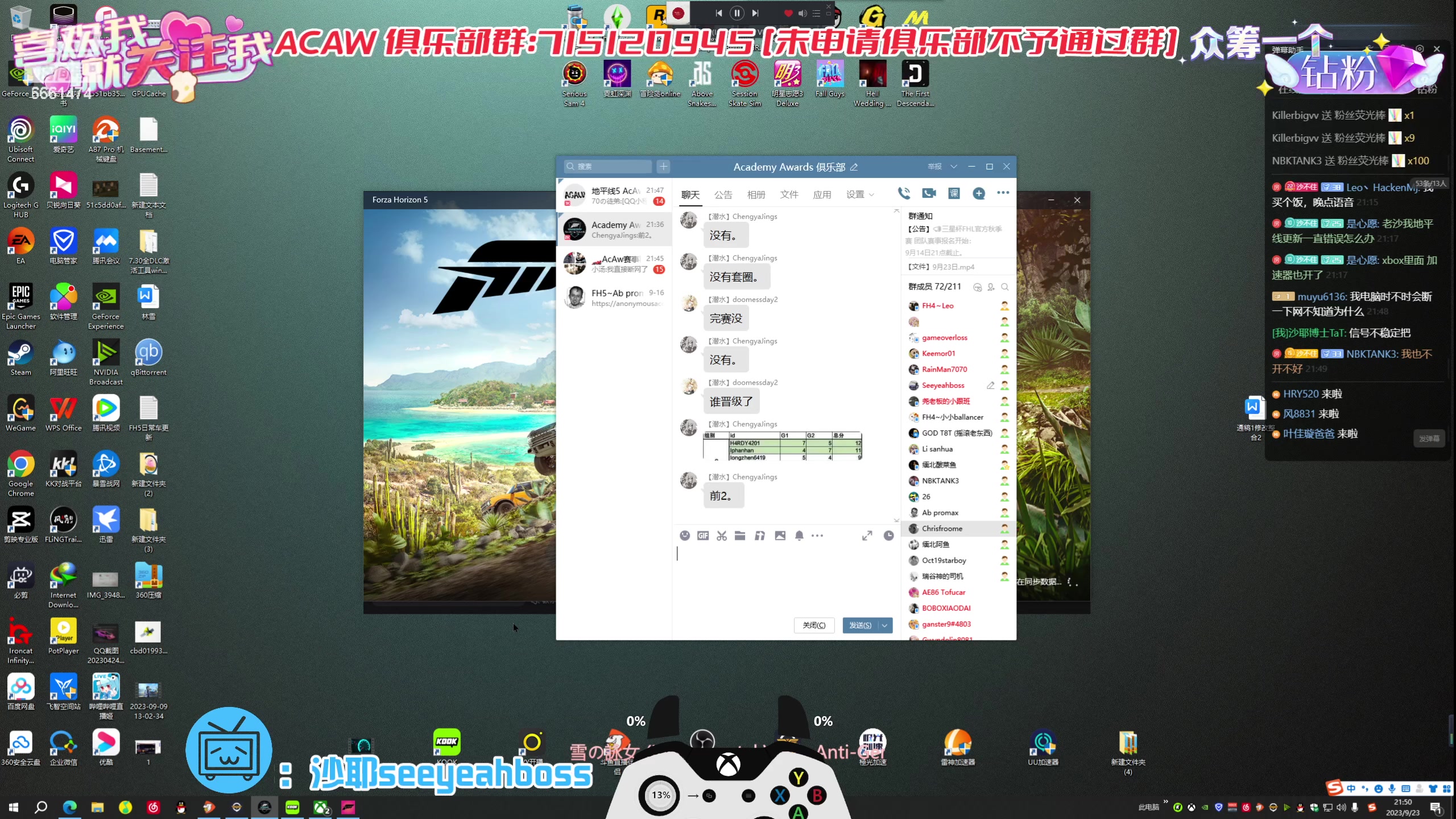Open message history with the clock icon
The height and width of the screenshot is (819, 1456).
click(x=888, y=536)
